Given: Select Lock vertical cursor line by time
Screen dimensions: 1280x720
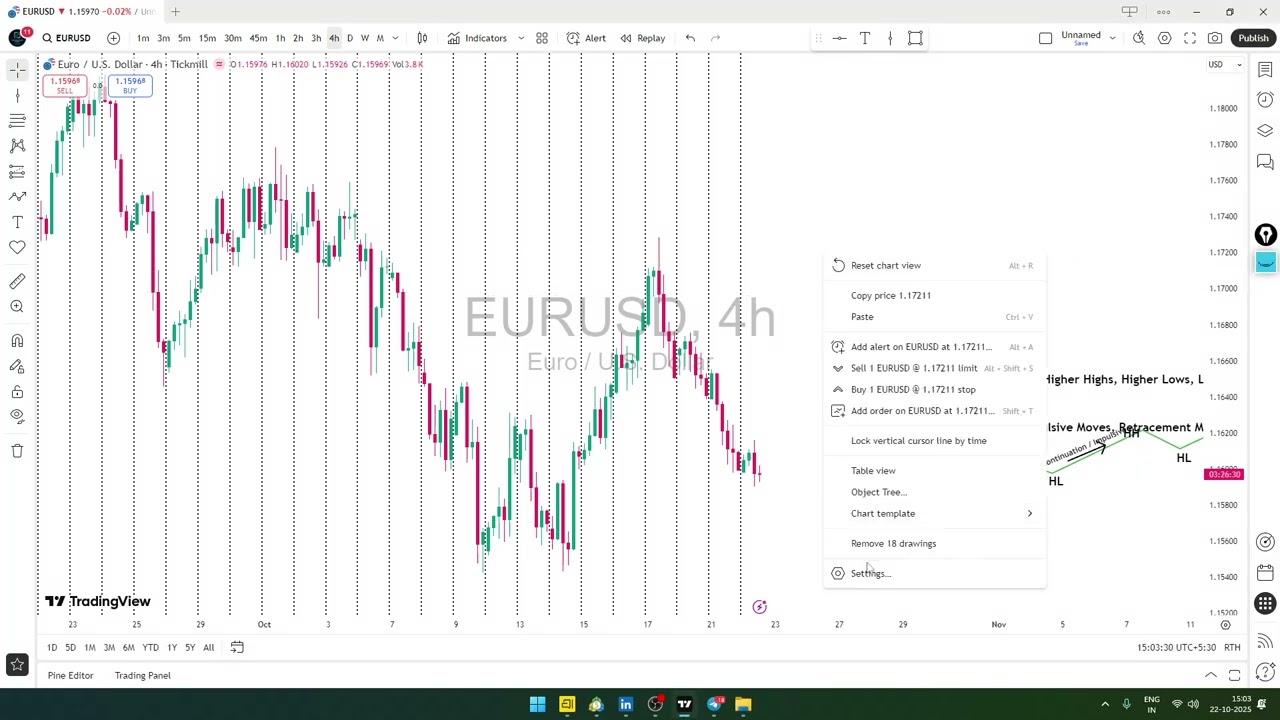Looking at the screenshot, I should coord(935,440).
